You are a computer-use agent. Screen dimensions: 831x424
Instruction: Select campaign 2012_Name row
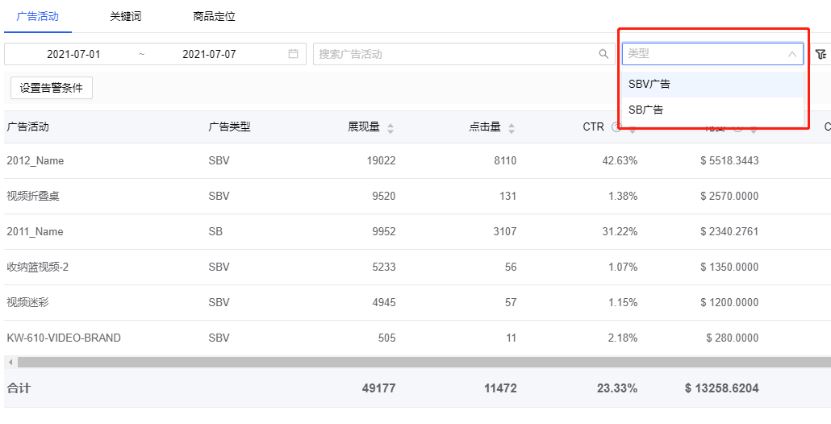(418, 161)
